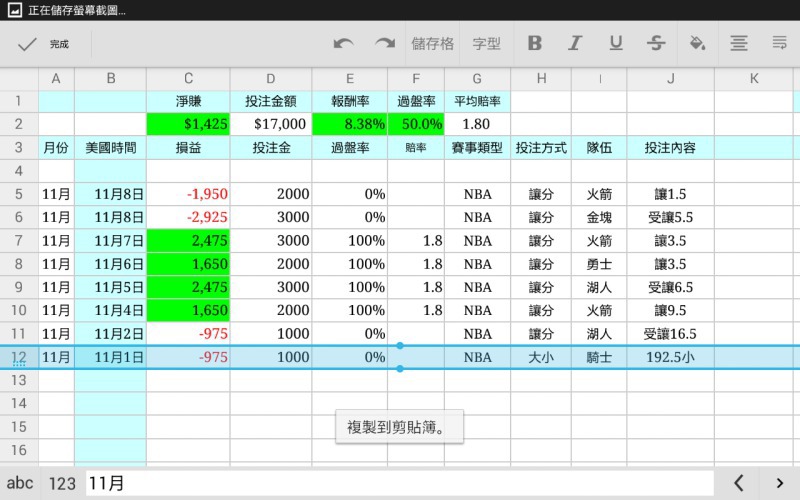Image resolution: width=800 pixels, height=500 pixels.
Task: Select the 11月7日 date cell
Action: pos(111,240)
